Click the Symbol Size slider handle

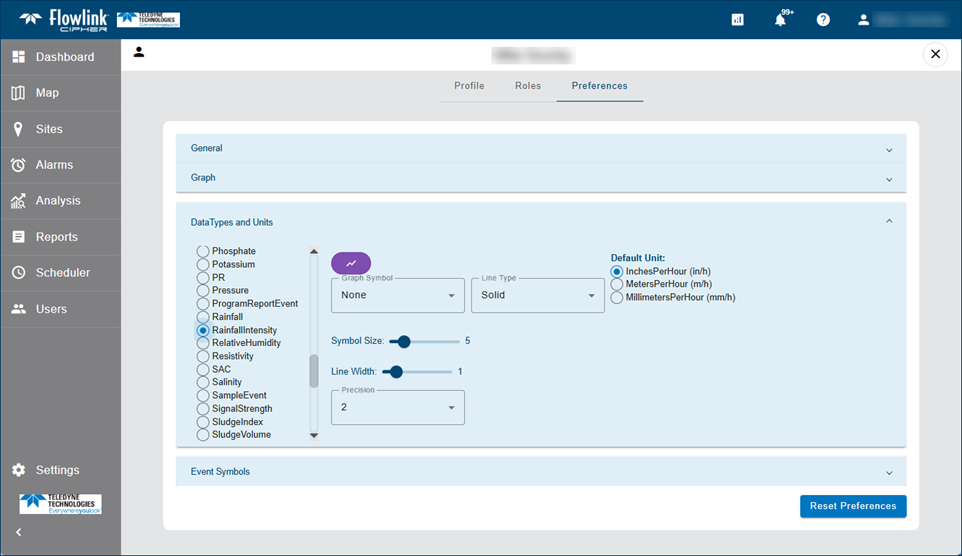click(404, 342)
